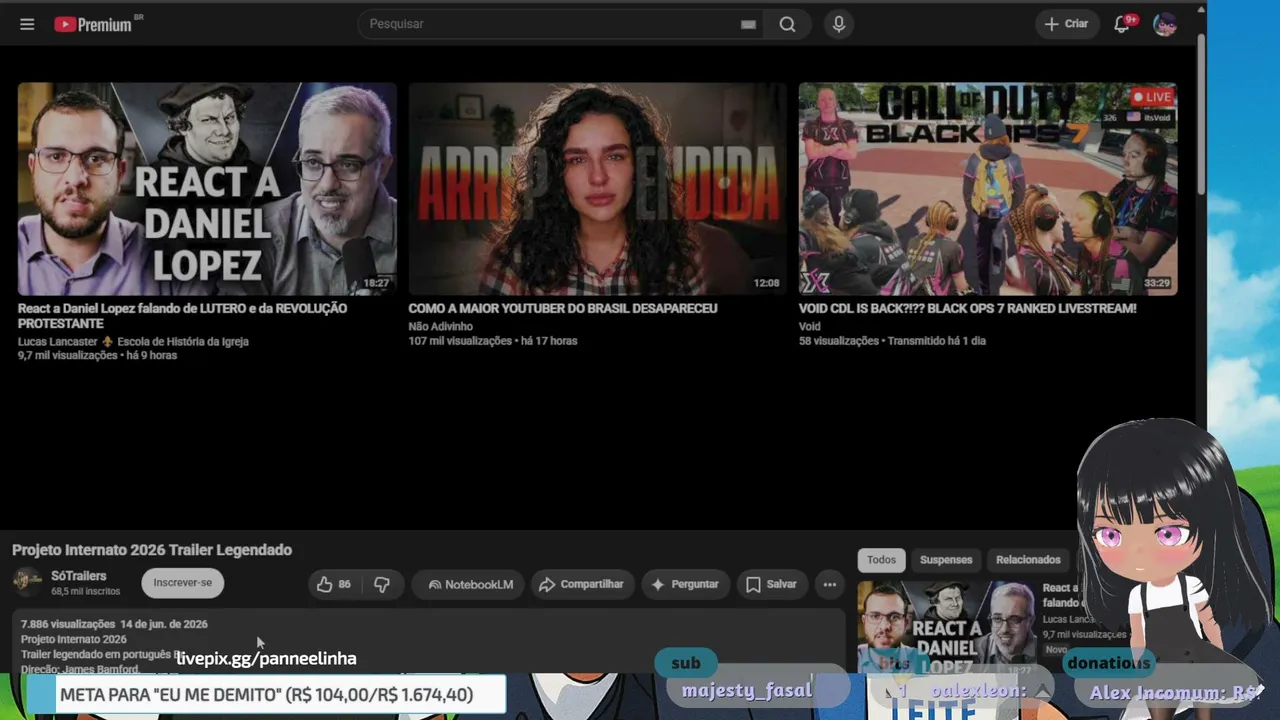The width and height of the screenshot is (1280, 720).
Task: Open the Criar create menu
Action: click(x=1066, y=24)
